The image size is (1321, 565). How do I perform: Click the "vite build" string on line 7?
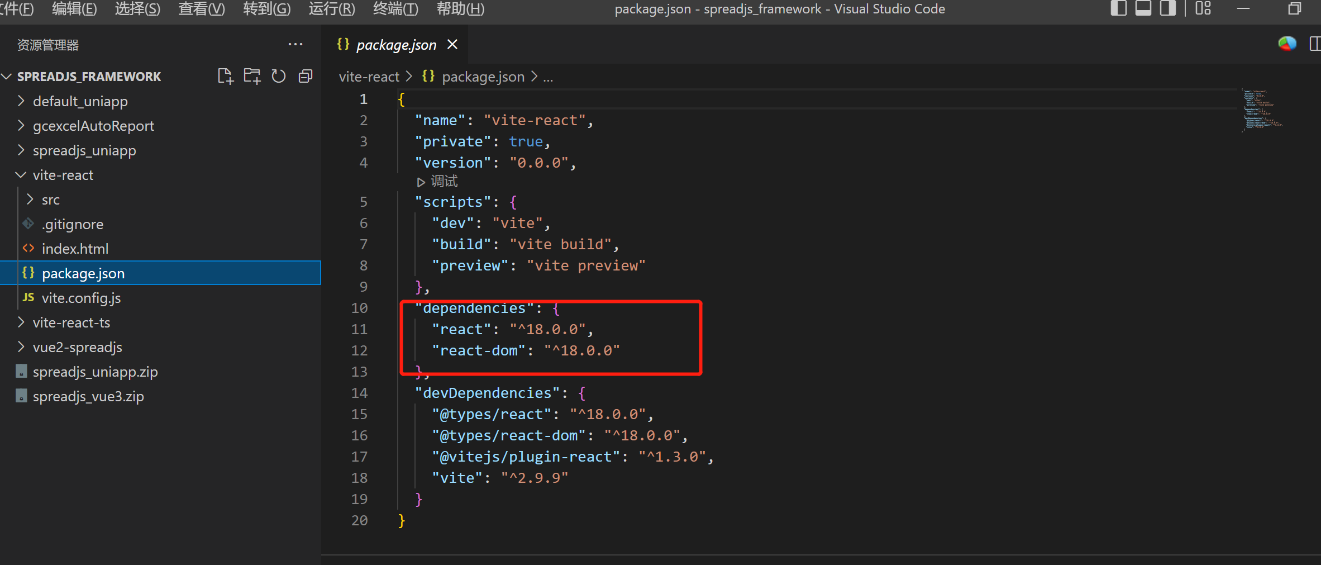564,244
